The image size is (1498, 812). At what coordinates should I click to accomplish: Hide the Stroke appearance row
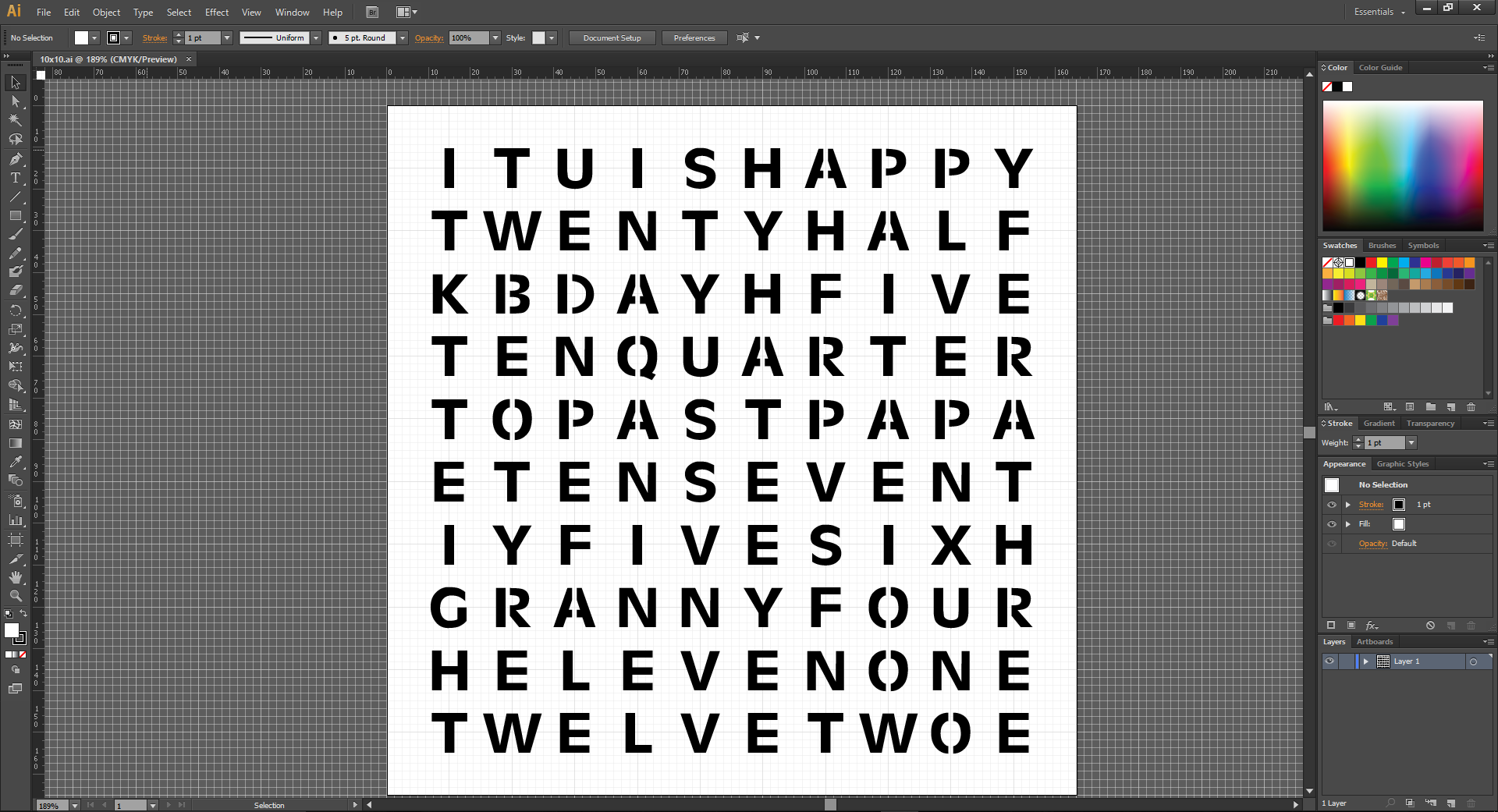pyautogui.click(x=1332, y=505)
